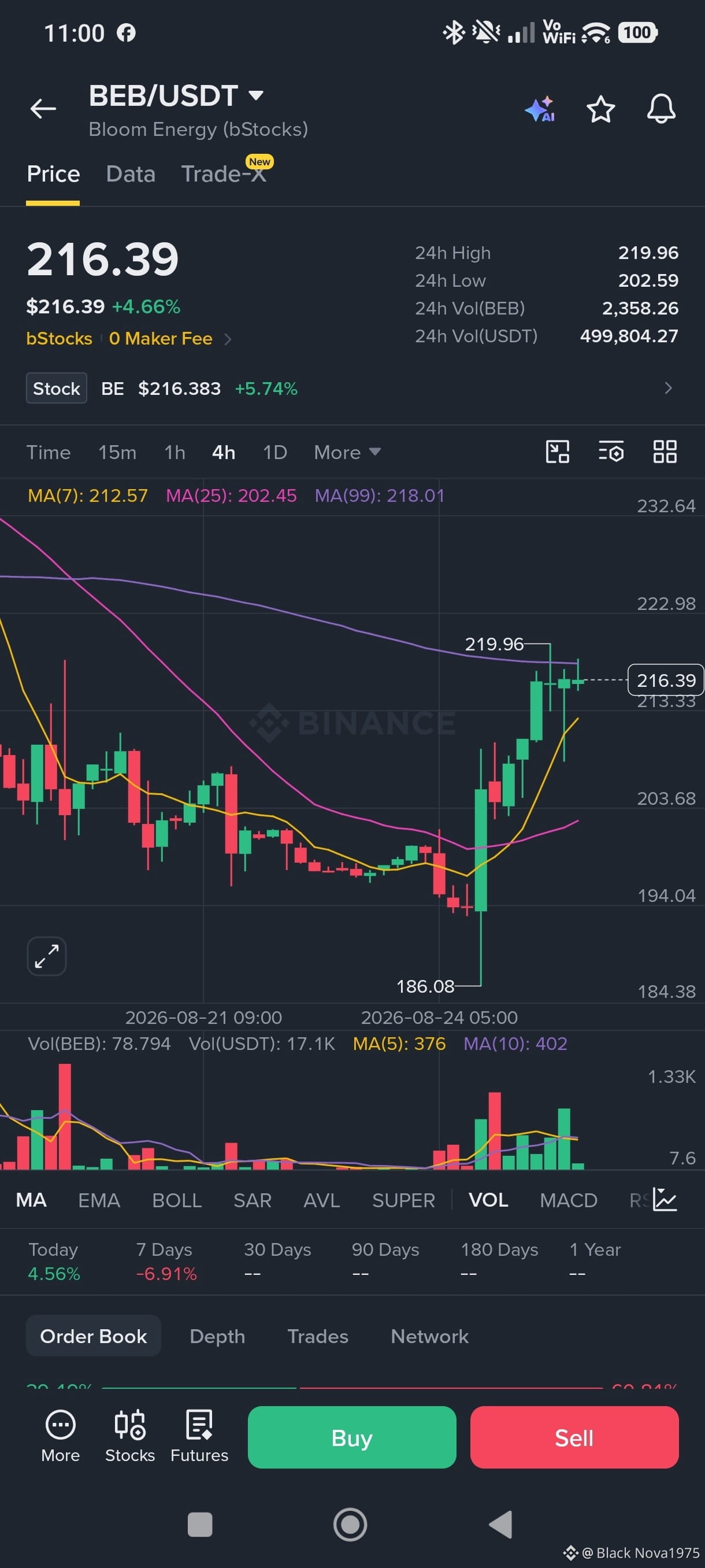Tap the back arrow icon
The width and height of the screenshot is (705, 1568).
(x=43, y=108)
